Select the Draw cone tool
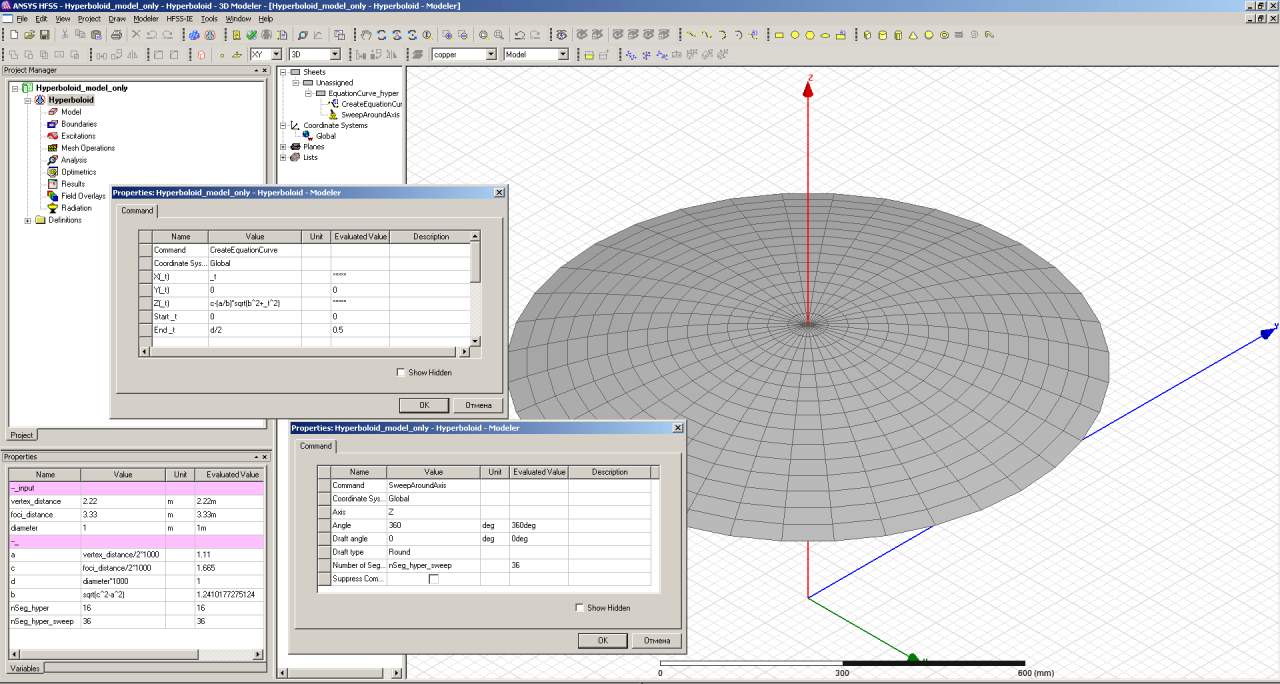Screen dimensions: 1280x684 913,35
